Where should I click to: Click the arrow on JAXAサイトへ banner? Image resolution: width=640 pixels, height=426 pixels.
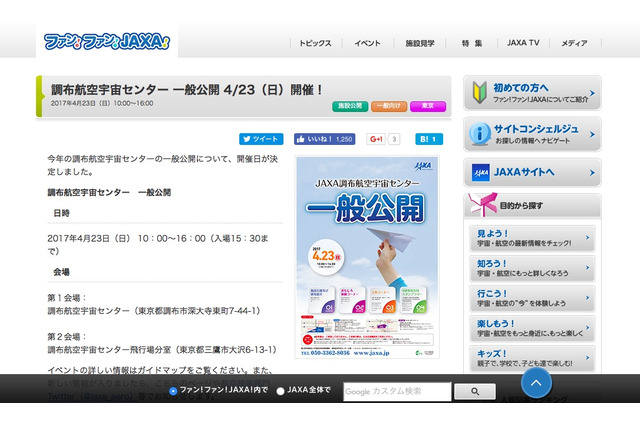pyautogui.click(x=592, y=173)
